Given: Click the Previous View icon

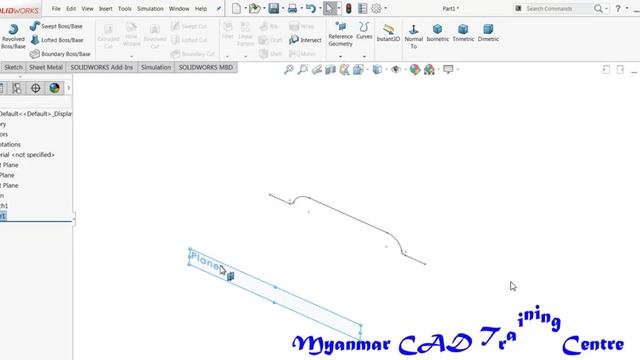Looking at the screenshot, I should (x=317, y=70).
